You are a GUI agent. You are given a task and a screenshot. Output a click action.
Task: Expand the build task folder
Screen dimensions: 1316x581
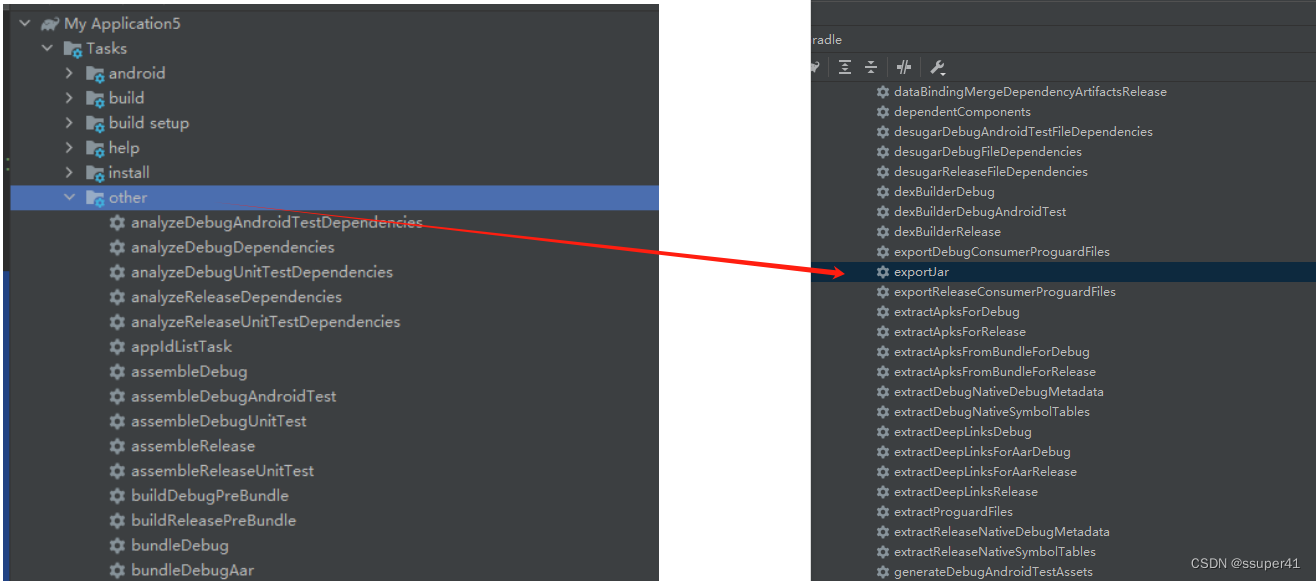(69, 98)
